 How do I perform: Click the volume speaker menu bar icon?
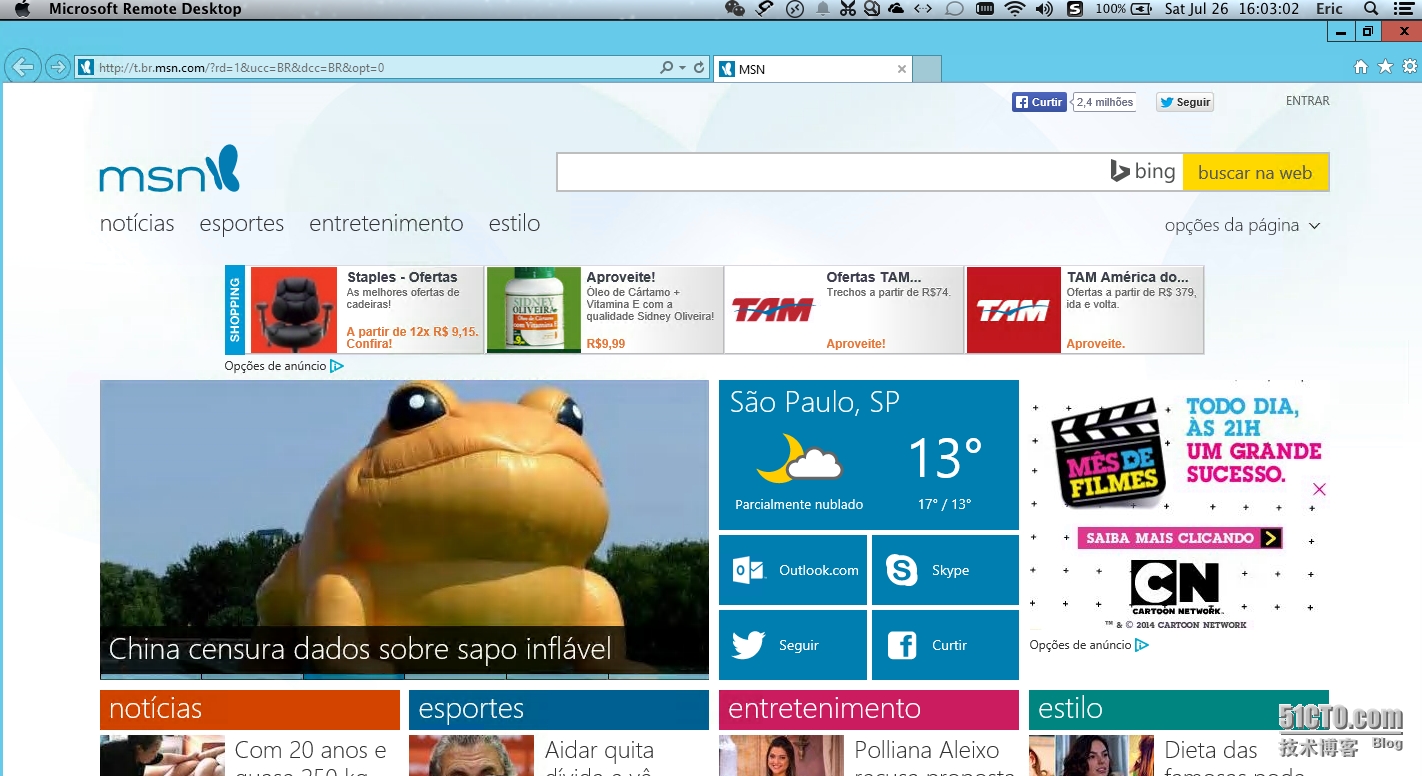[1044, 9]
